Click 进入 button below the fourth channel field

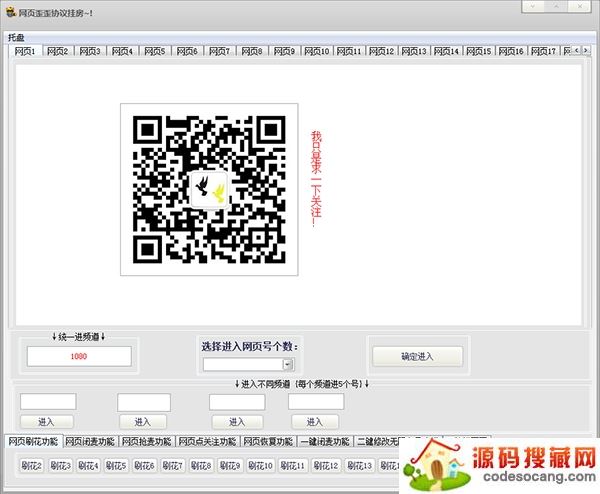(x=315, y=422)
